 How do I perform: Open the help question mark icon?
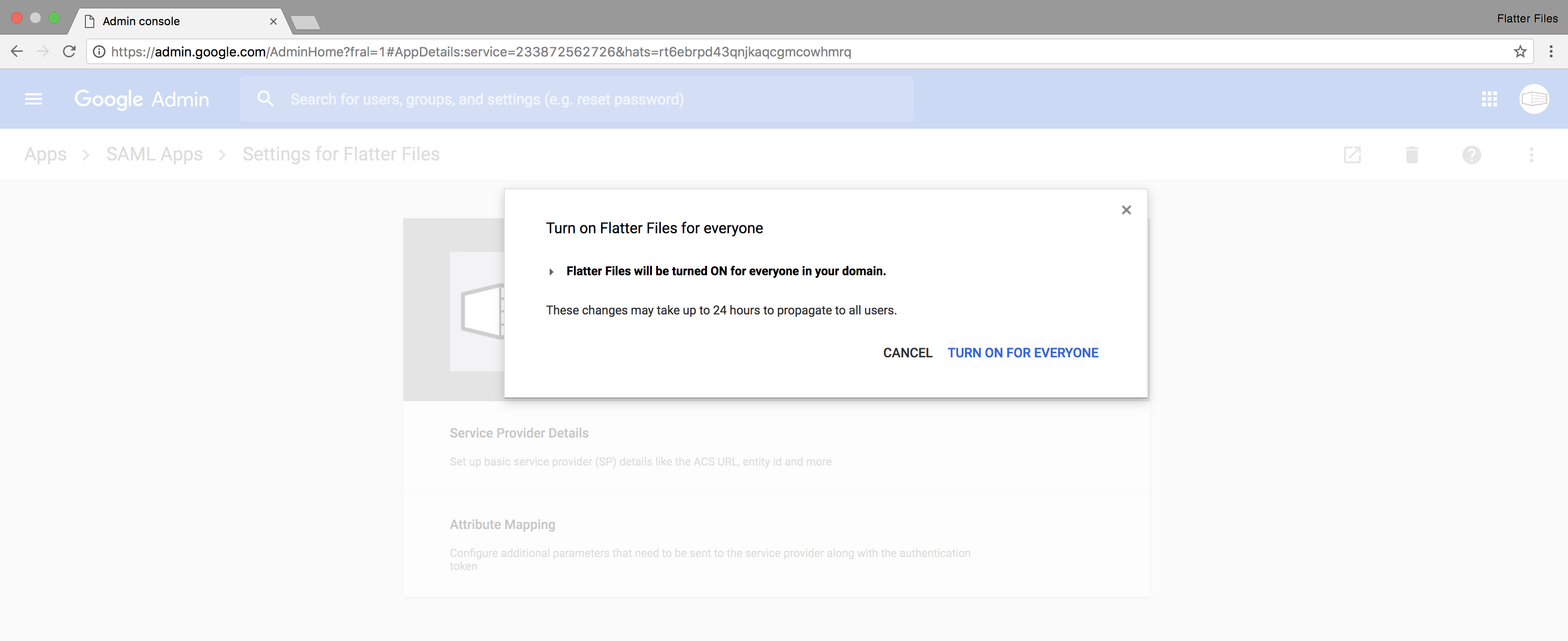[x=1471, y=154]
